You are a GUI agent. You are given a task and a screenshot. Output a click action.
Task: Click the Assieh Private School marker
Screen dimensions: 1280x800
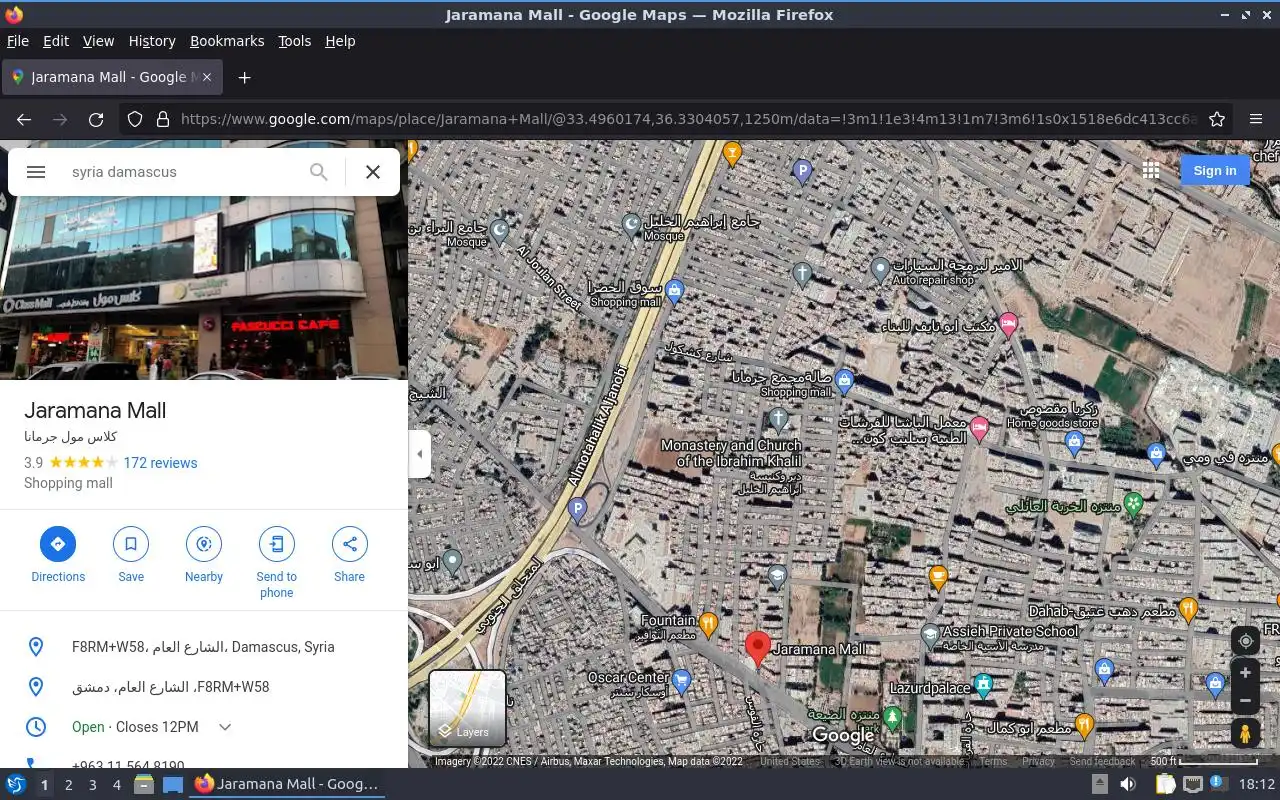coord(930,636)
